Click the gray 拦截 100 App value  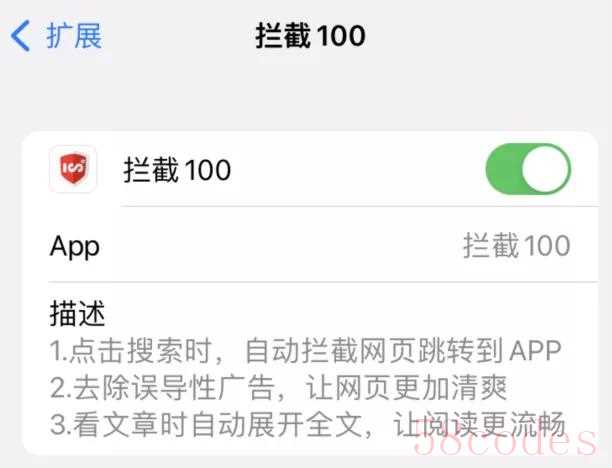tap(517, 246)
